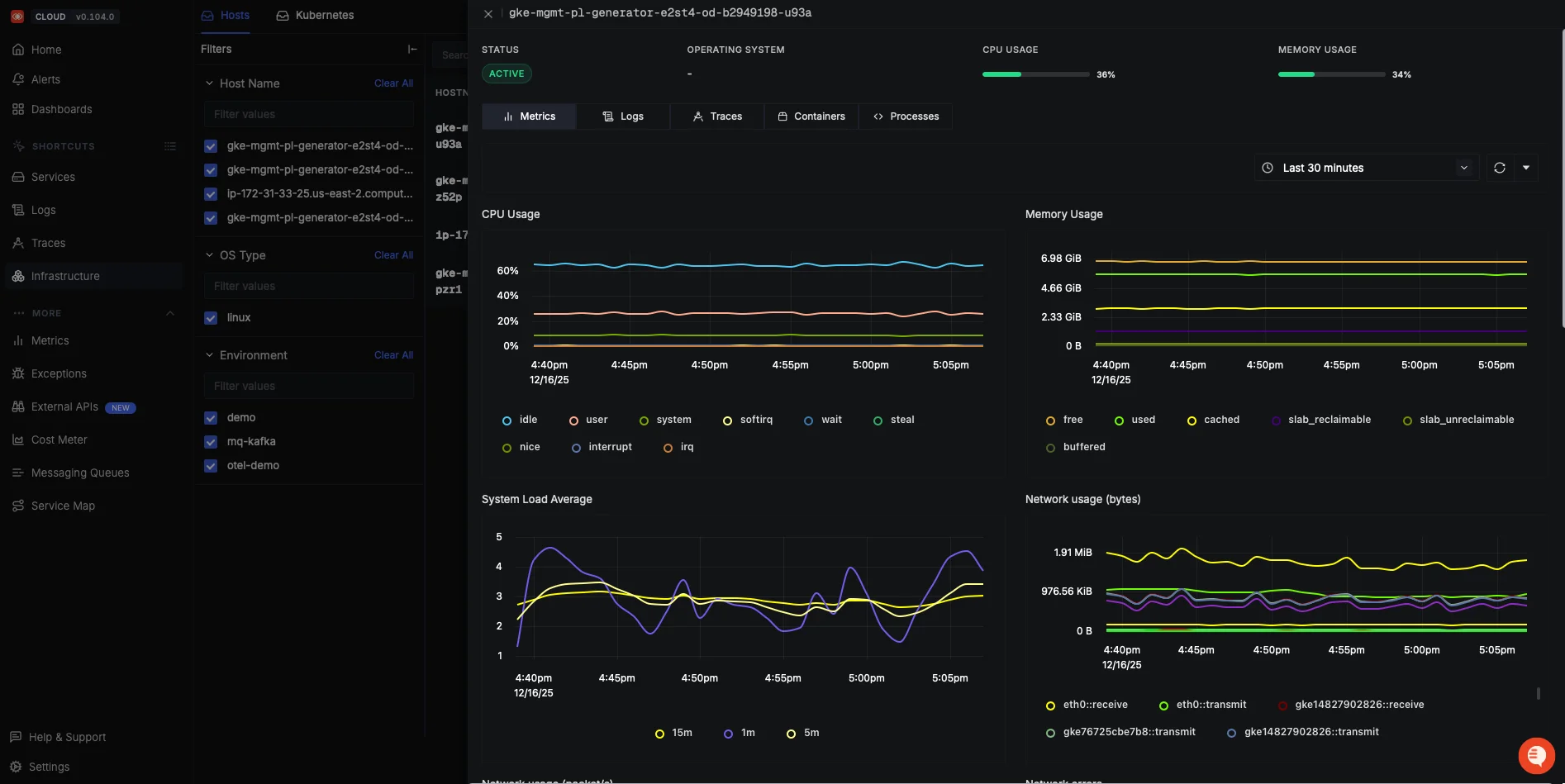Image resolution: width=1565 pixels, height=784 pixels.
Task: Clear all Environment filters
Action: pos(393,354)
